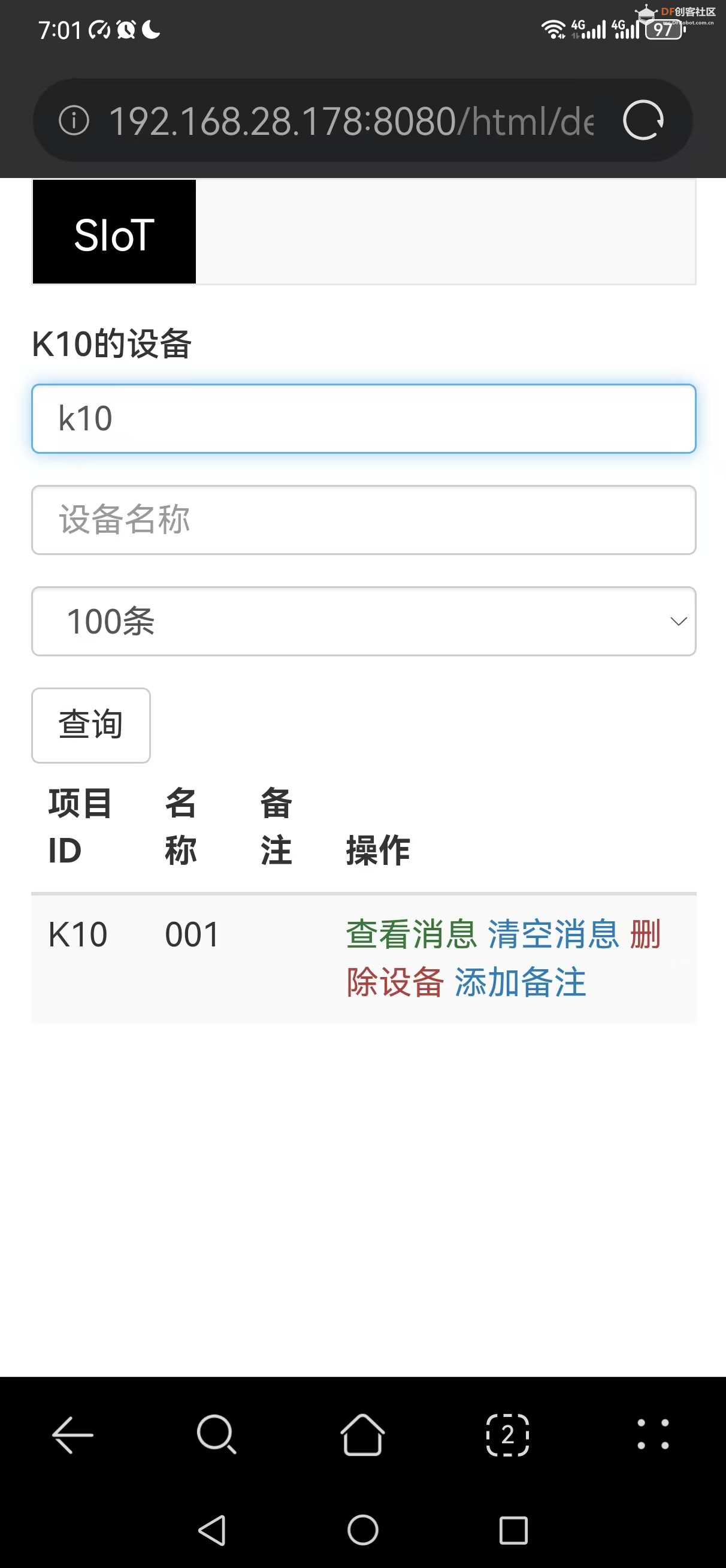The image size is (726, 1568).
Task: Tap the URL address bar text
Action: (x=350, y=120)
